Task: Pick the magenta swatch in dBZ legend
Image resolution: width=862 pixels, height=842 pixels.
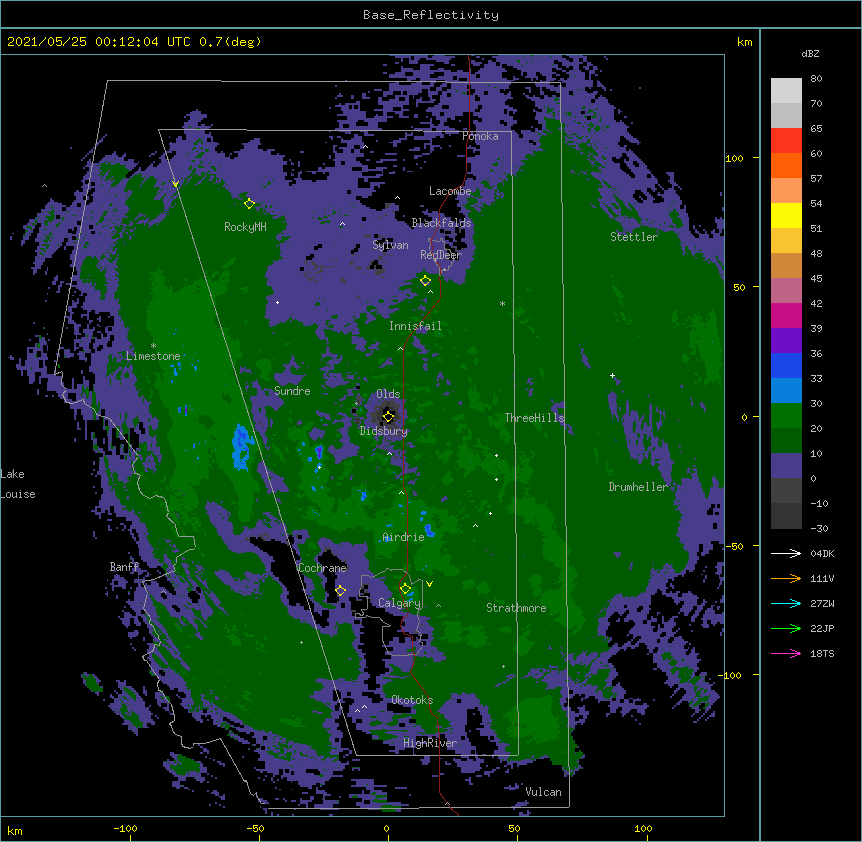Action: tap(786, 315)
